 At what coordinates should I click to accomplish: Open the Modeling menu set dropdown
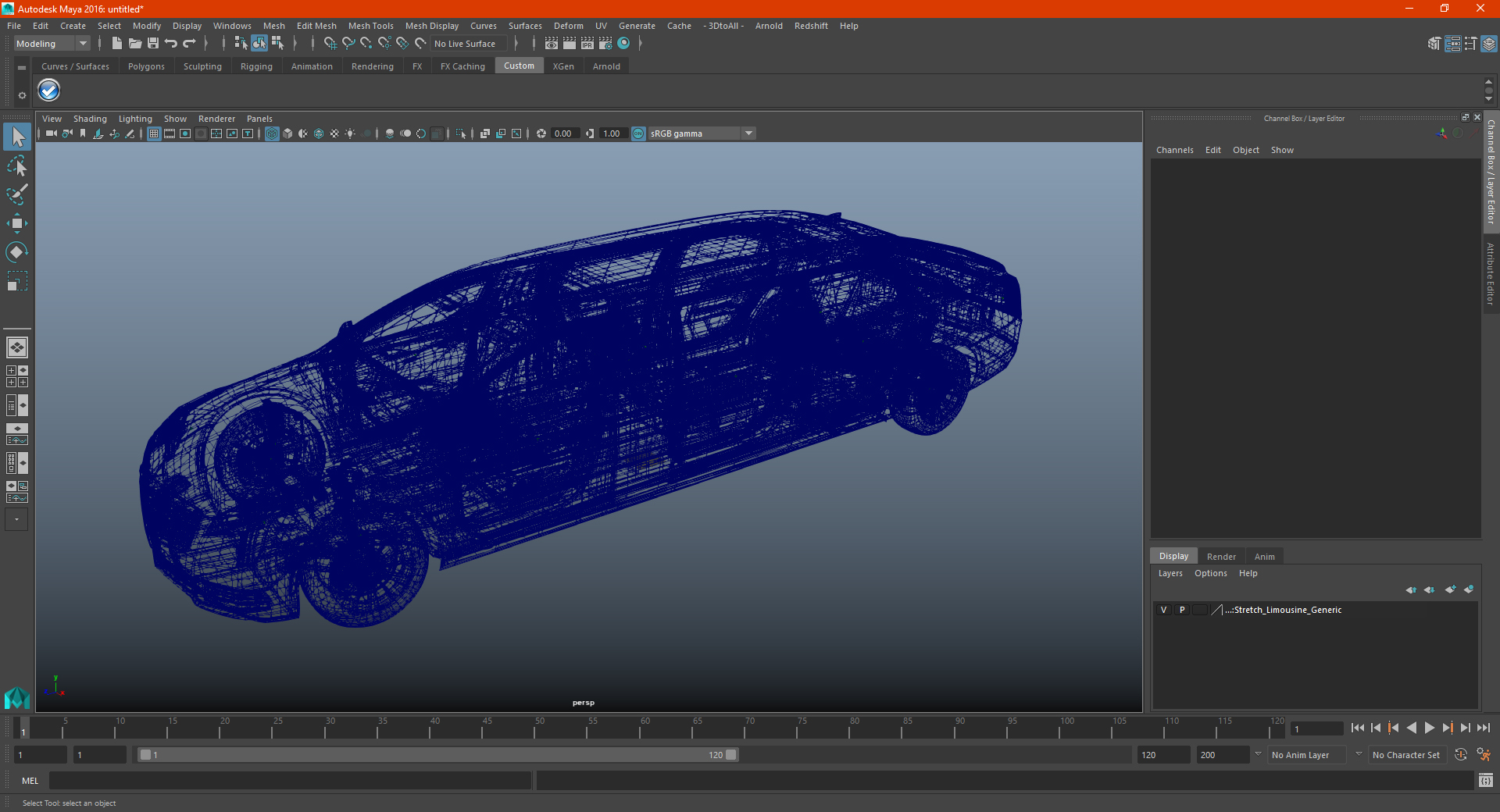pyautogui.click(x=52, y=44)
